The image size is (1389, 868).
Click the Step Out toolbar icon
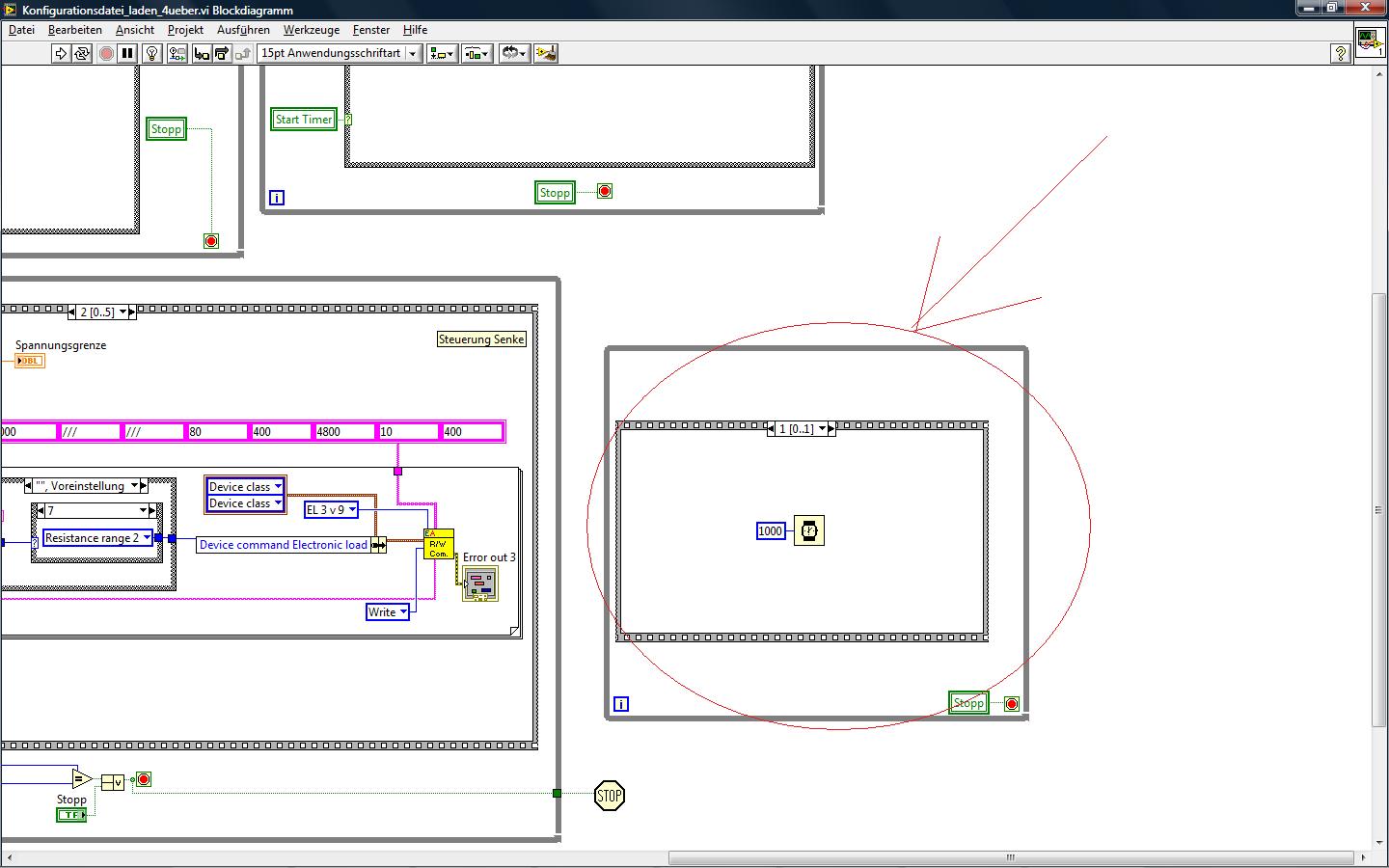242,53
